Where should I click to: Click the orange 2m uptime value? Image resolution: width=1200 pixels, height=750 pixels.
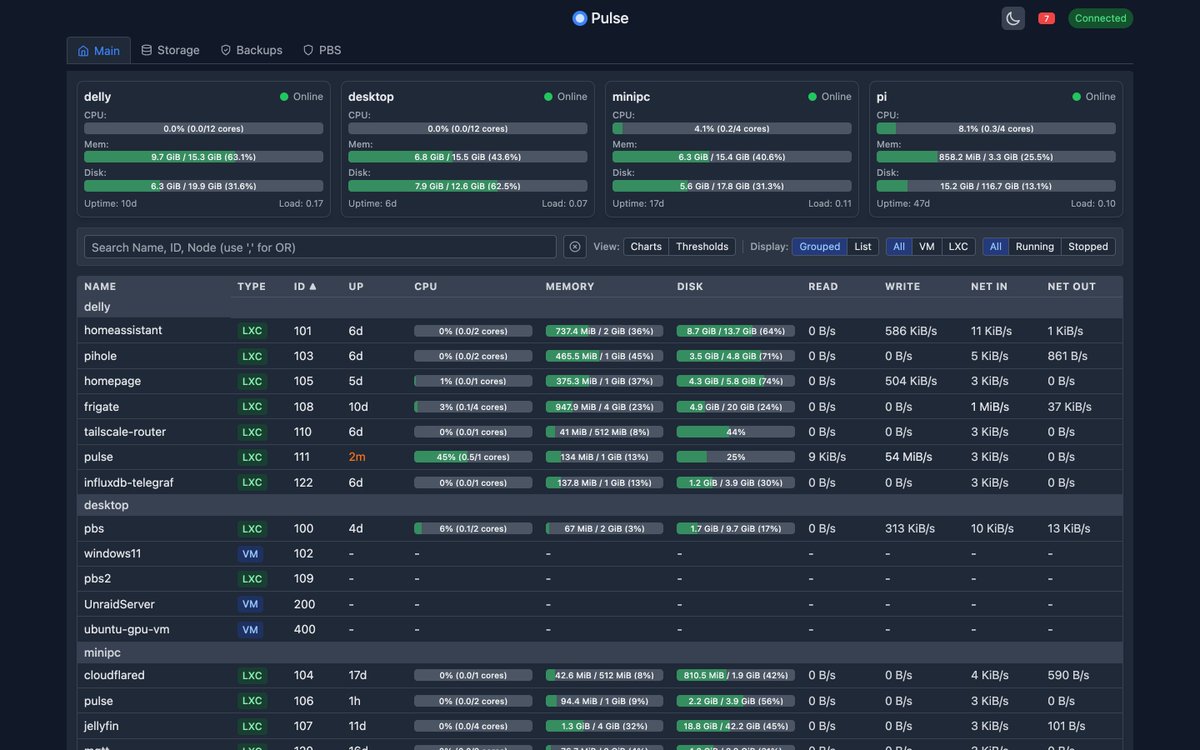[357, 457]
